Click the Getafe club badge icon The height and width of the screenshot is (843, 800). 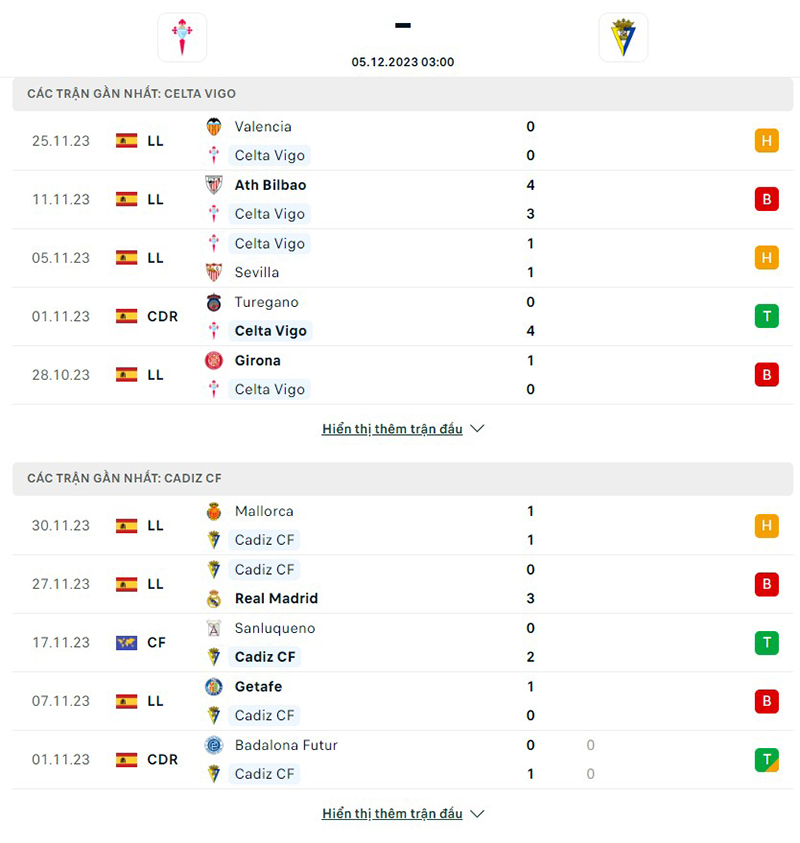pos(214,687)
